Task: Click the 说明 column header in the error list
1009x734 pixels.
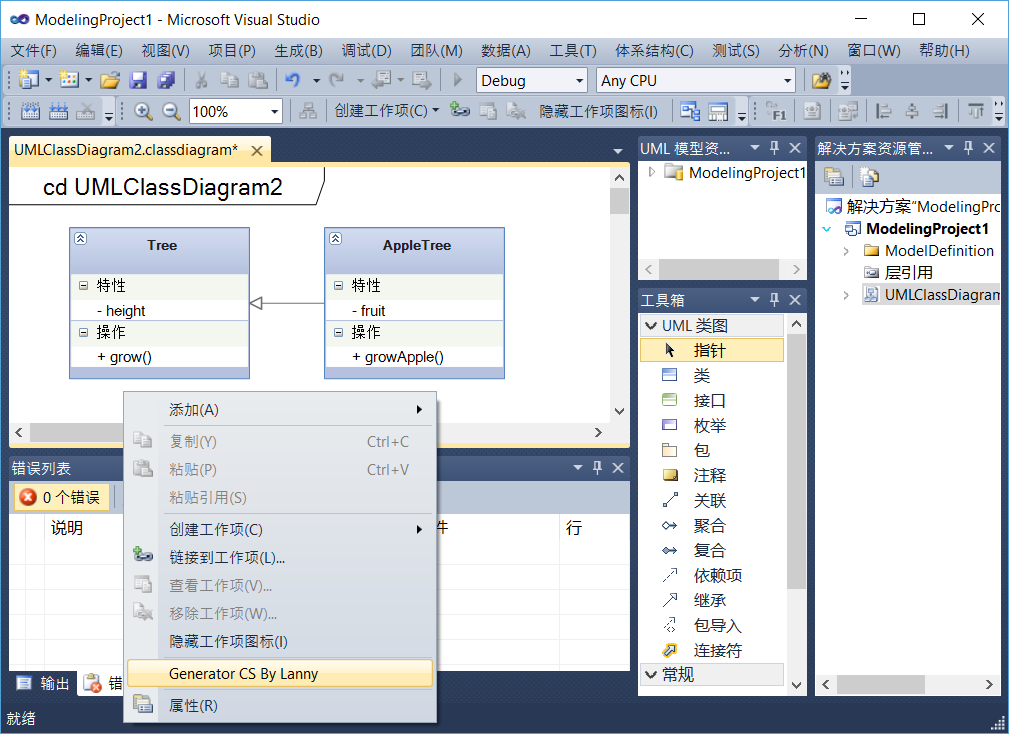Action: coord(67,528)
